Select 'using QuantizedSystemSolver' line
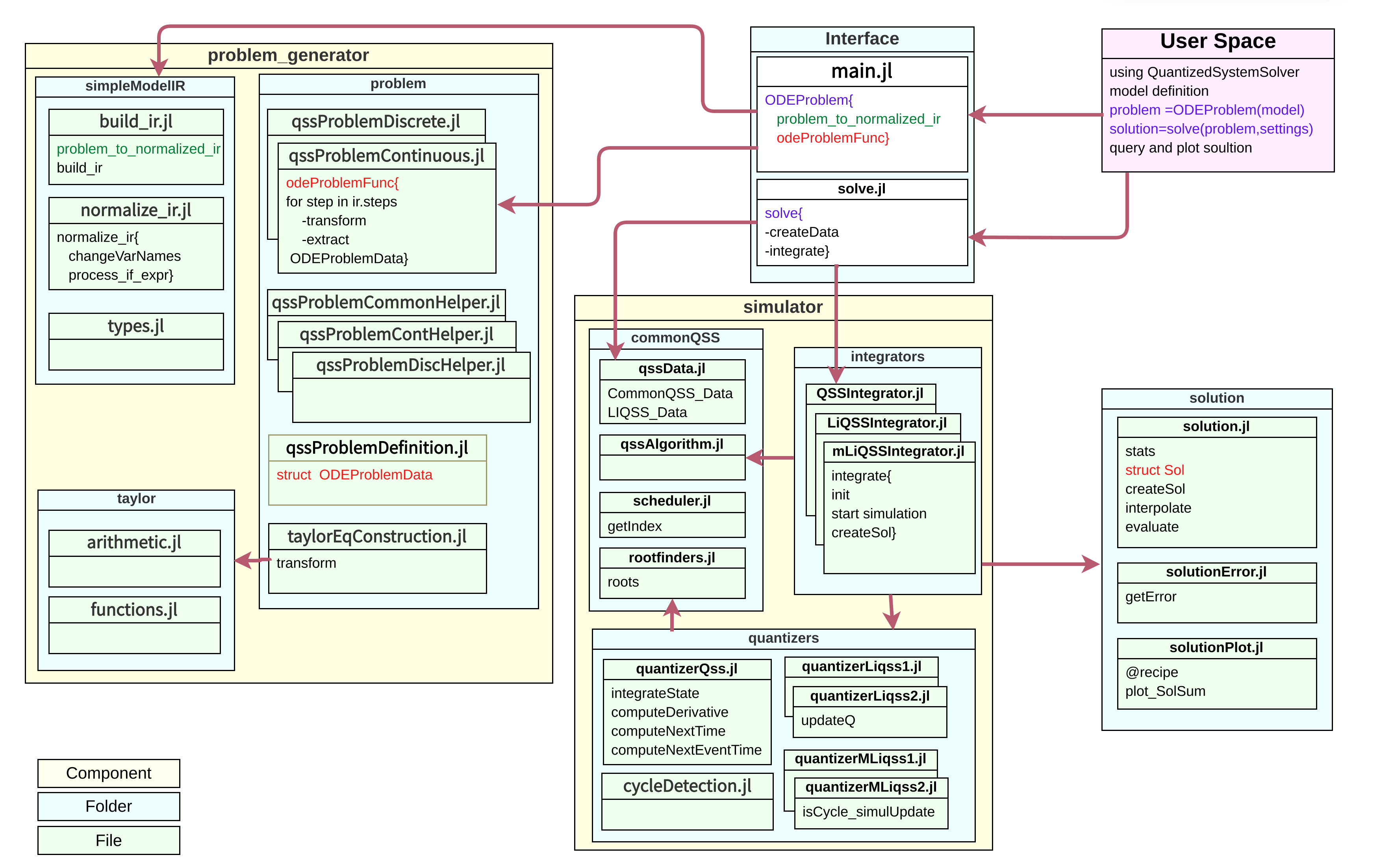This screenshot has height=868, width=1381. pos(1204,72)
